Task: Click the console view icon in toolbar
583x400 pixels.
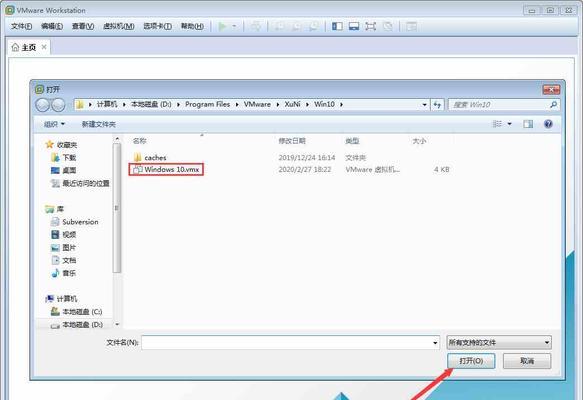Action: click(411, 26)
